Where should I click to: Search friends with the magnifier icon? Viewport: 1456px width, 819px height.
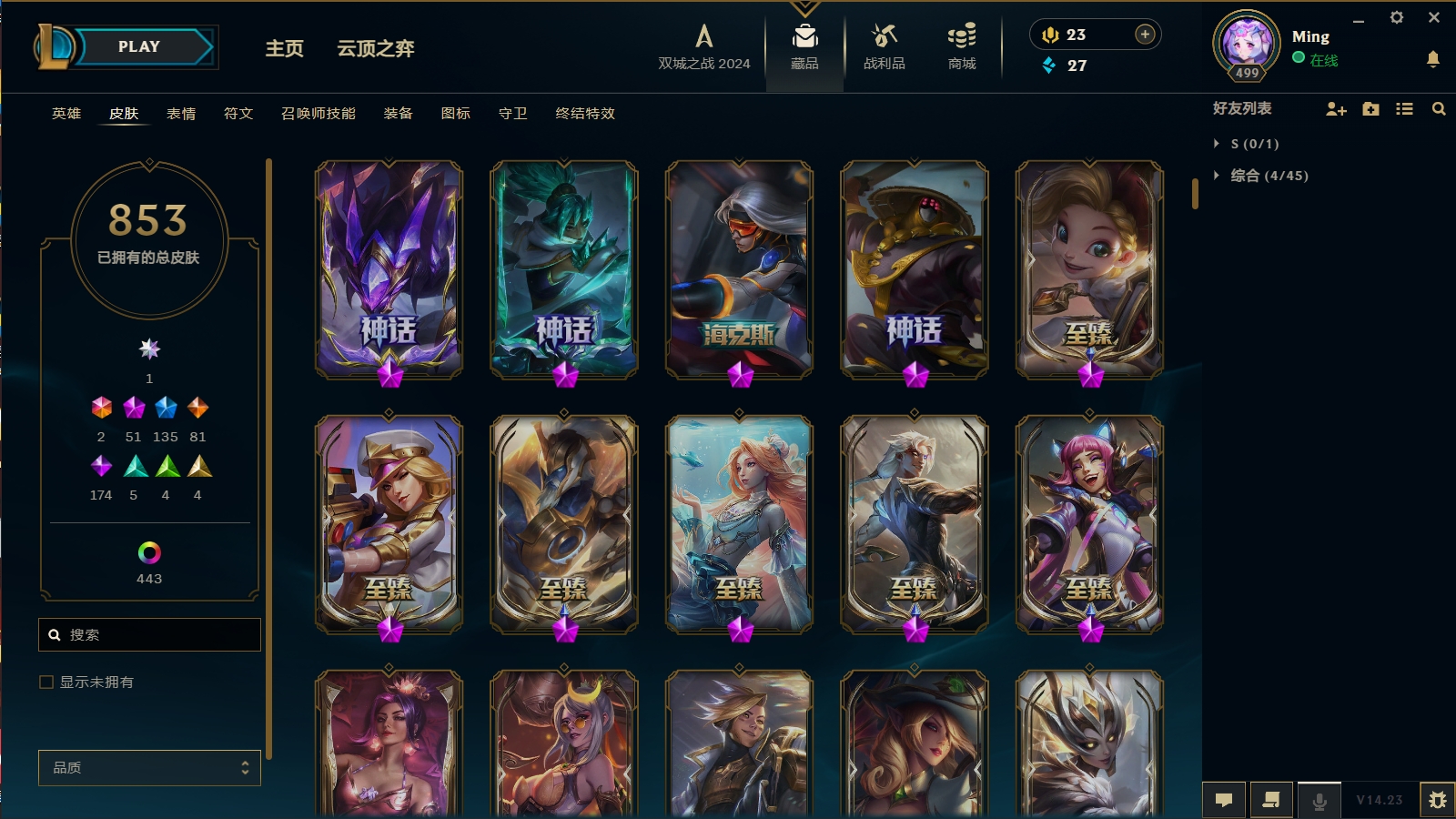(x=1439, y=109)
